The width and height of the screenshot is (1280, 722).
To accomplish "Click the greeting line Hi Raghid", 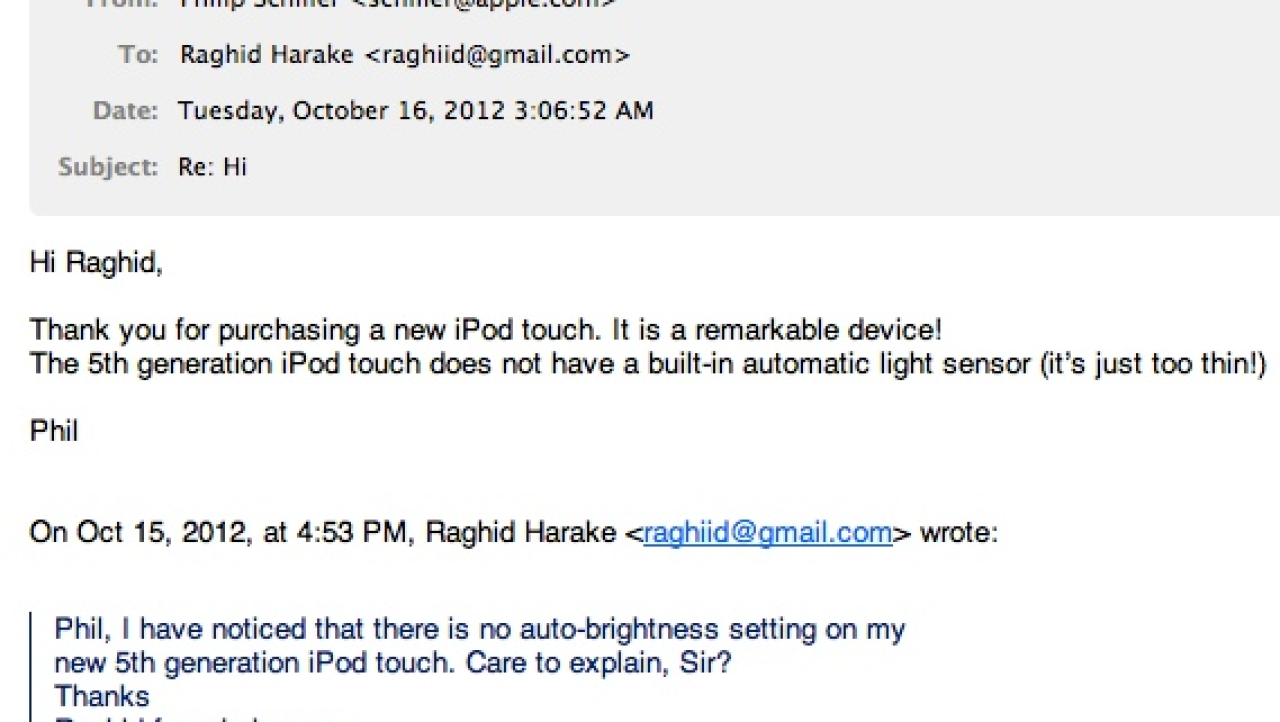I will (x=96, y=263).
